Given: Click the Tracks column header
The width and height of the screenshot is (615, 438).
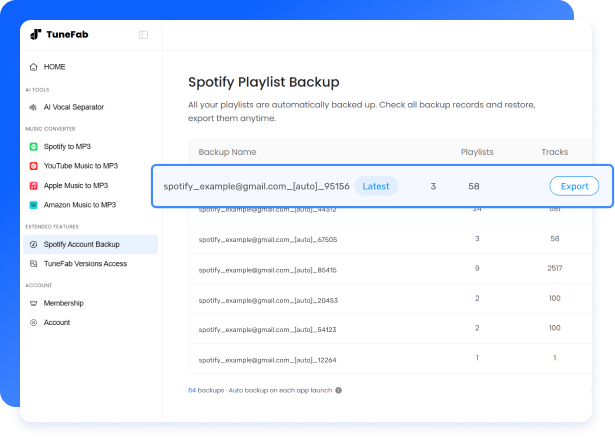Looking at the screenshot, I should point(555,152).
